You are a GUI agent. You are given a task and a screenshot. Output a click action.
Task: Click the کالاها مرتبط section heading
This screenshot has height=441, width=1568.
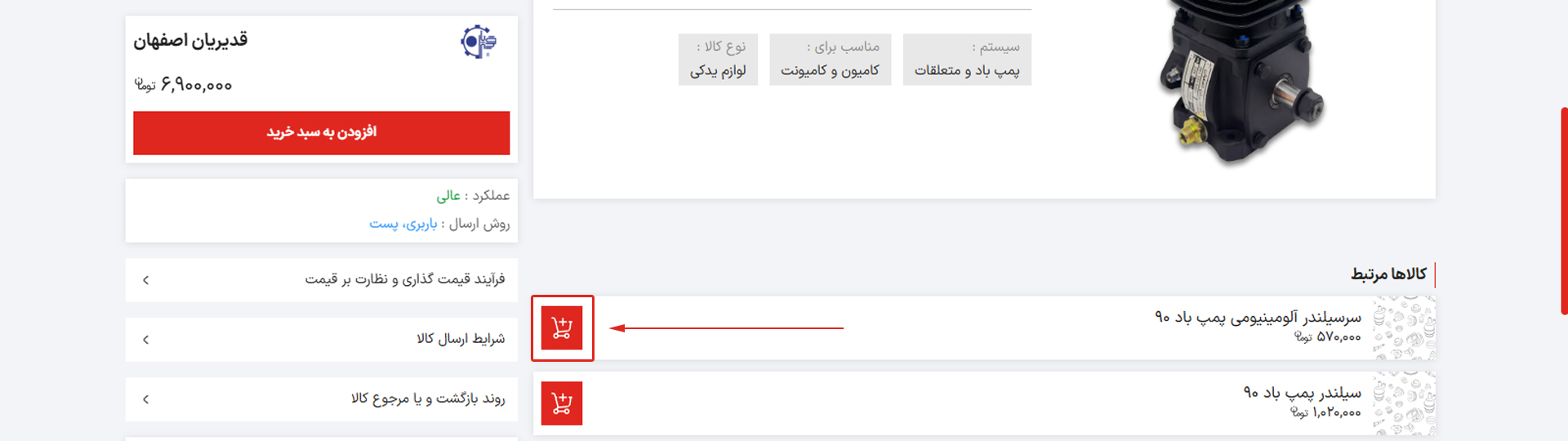[x=1388, y=274]
